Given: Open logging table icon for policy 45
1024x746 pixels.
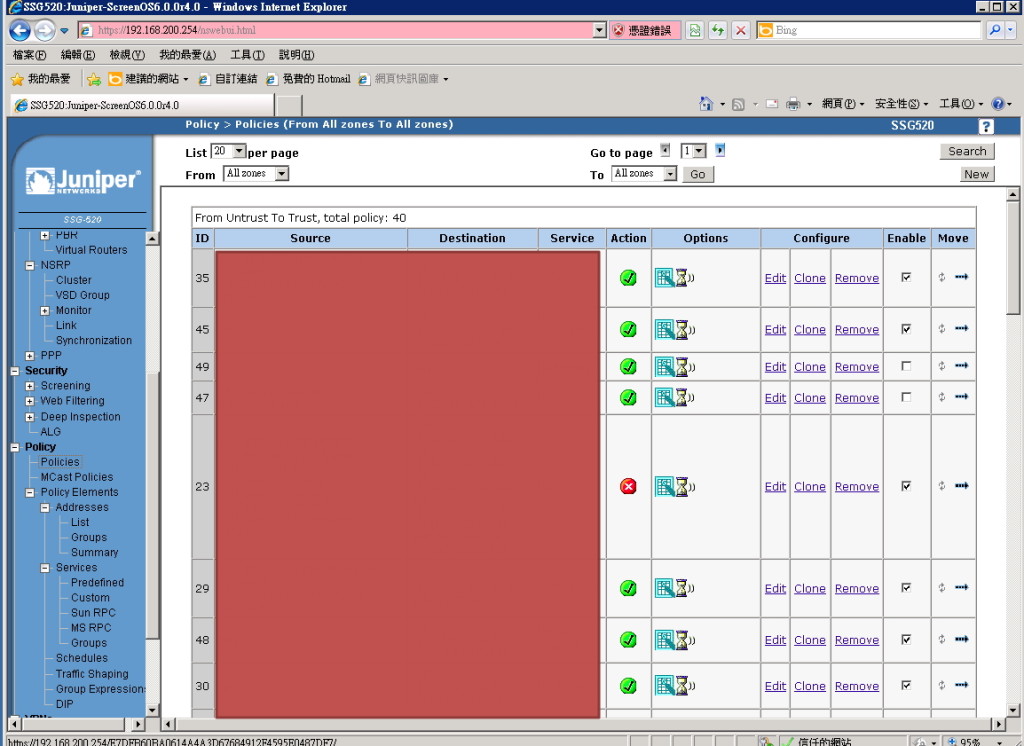Looking at the screenshot, I should [x=664, y=329].
